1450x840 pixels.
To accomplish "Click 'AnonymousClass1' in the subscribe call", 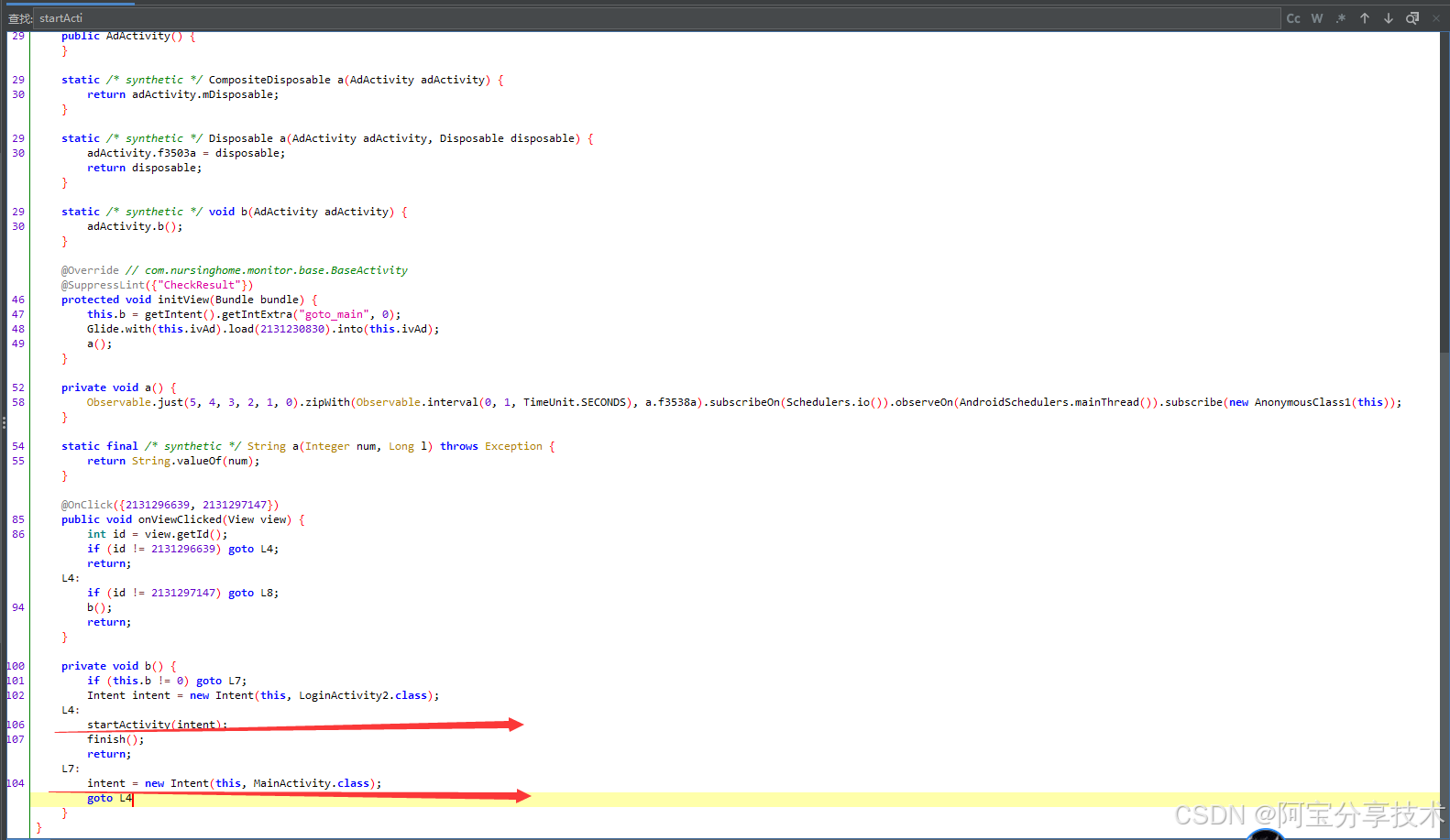I will coord(1302,402).
